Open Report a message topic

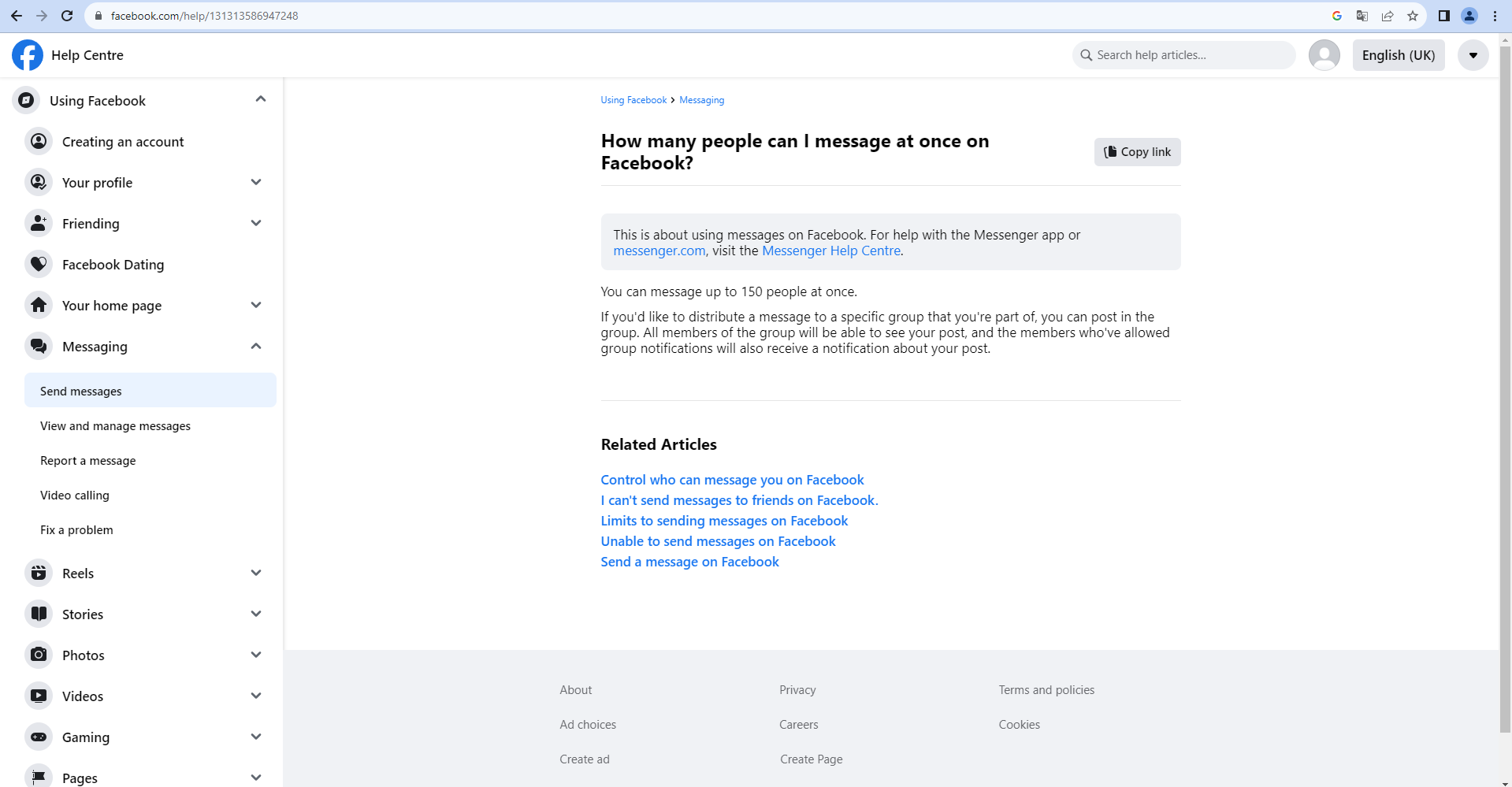(x=88, y=461)
